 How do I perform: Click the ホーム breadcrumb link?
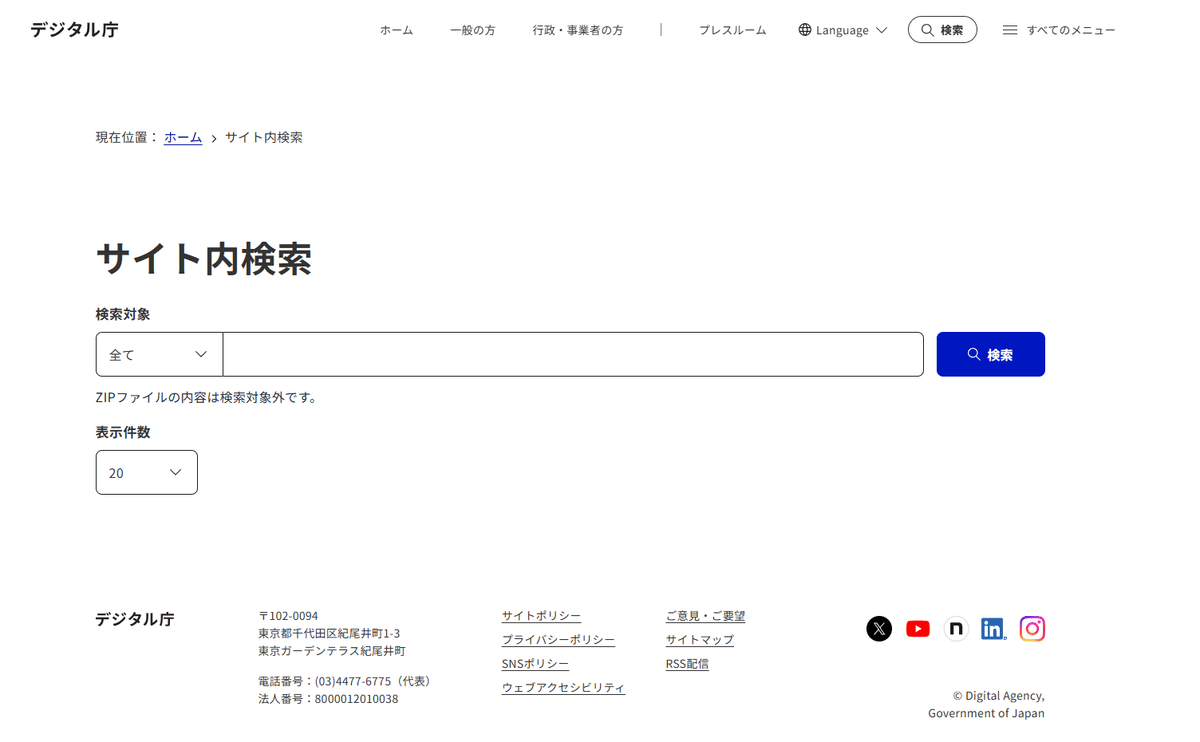182,137
